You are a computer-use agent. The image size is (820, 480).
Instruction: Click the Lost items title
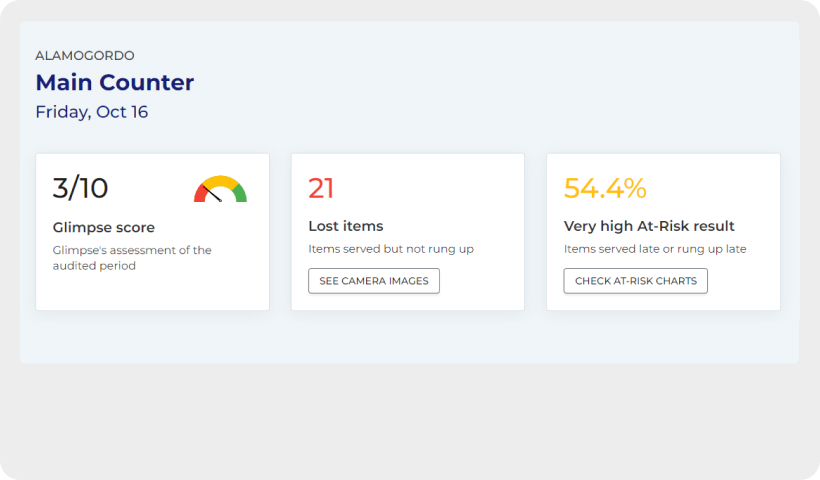click(x=346, y=226)
